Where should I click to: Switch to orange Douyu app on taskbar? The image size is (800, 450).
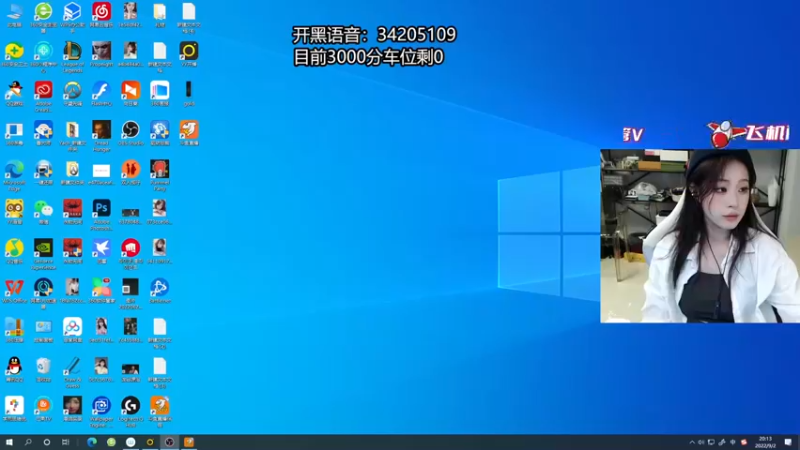(x=189, y=442)
